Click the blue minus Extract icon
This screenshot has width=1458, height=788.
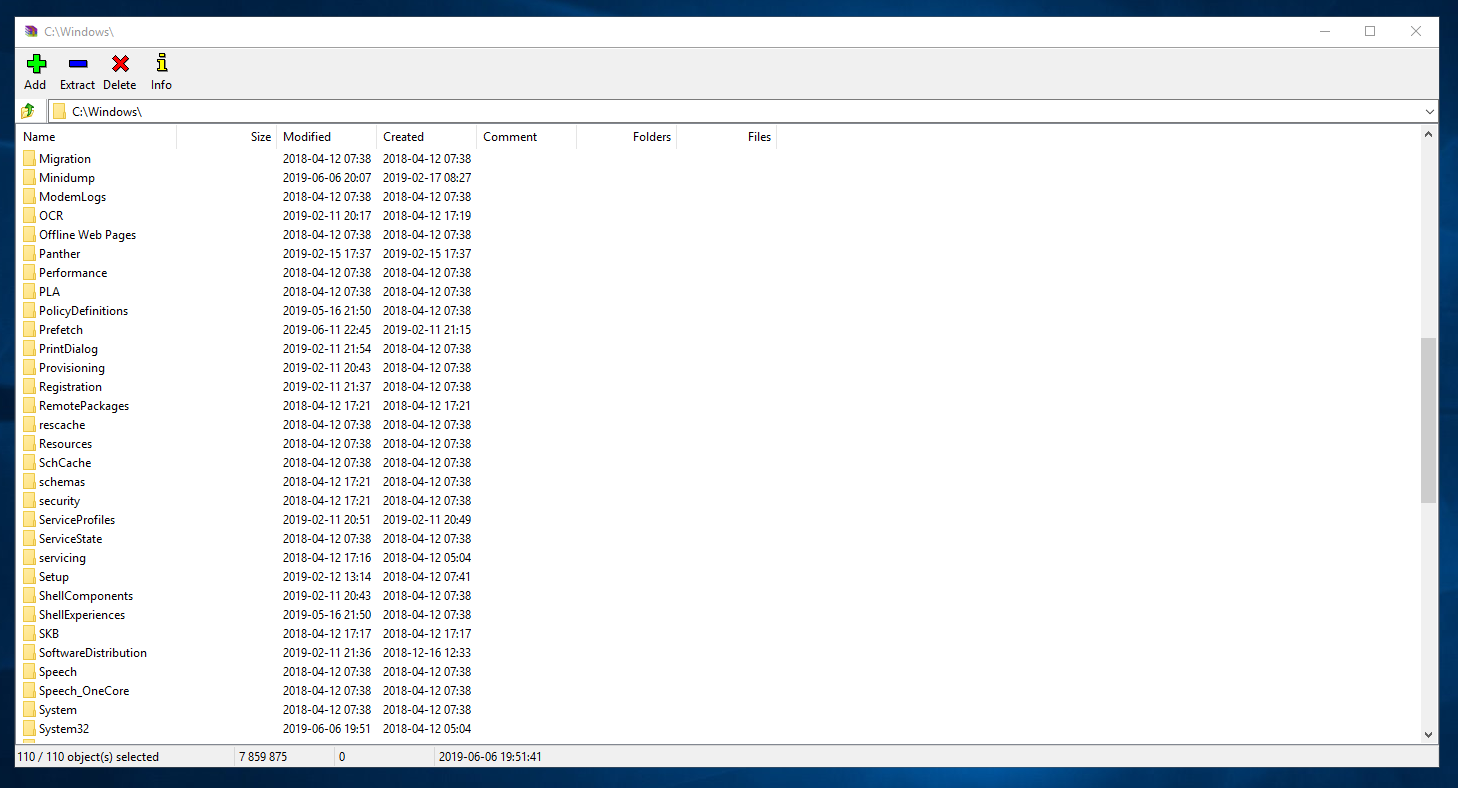click(77, 64)
